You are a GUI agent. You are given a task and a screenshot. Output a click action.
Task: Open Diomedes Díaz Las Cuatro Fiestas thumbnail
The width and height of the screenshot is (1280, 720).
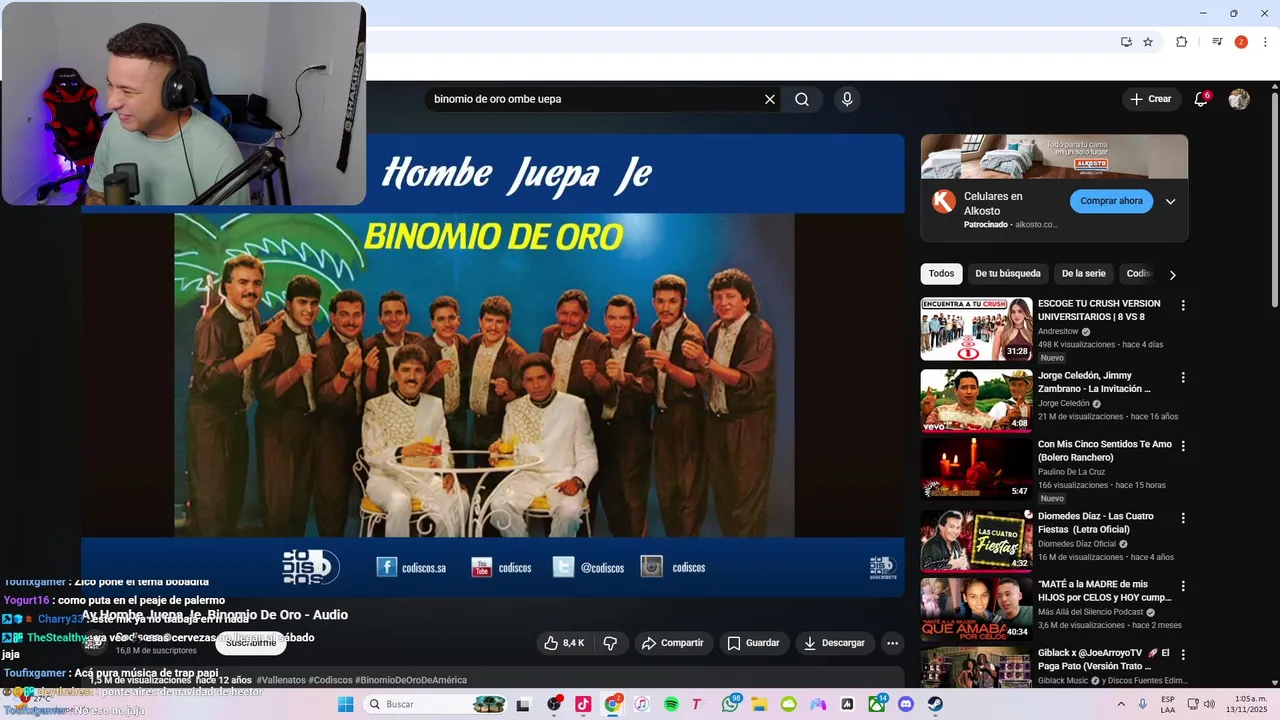click(976, 541)
